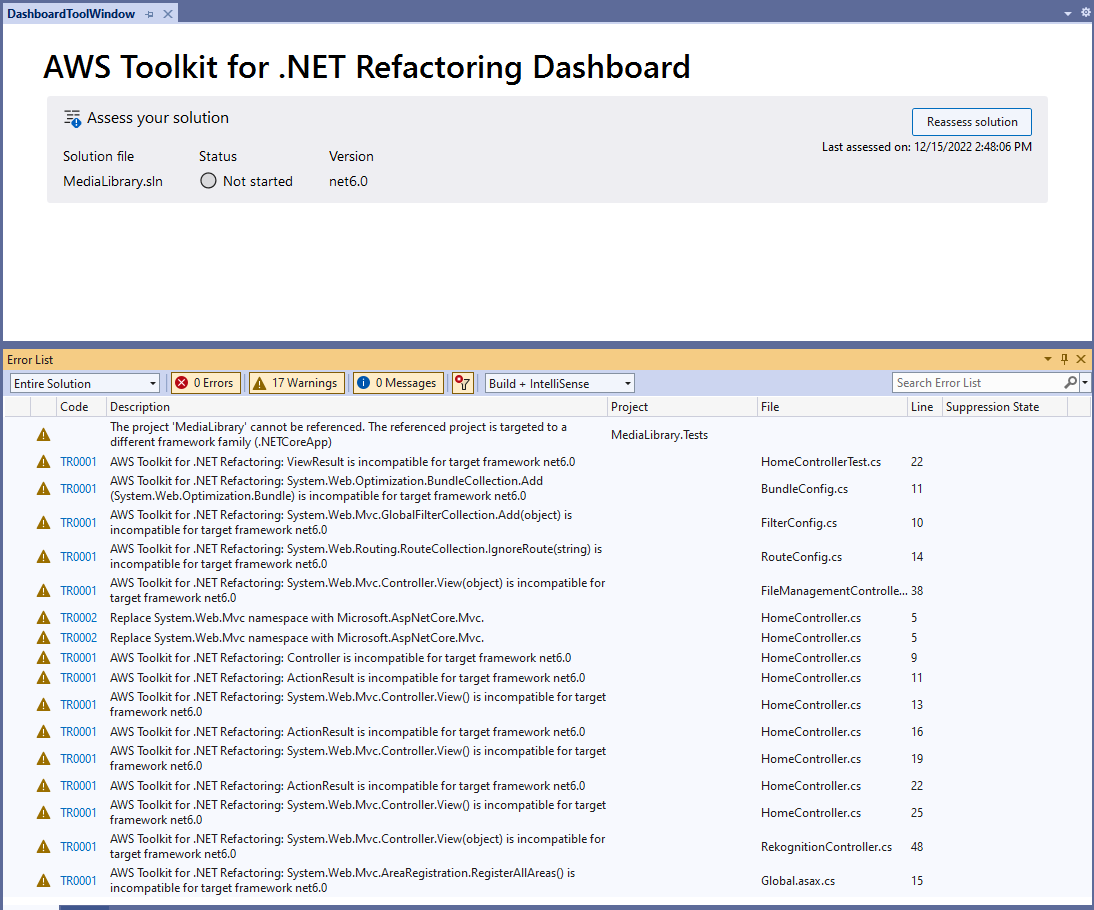Open the tool window dropdown arrow beside gear
Image resolution: width=1094 pixels, height=910 pixels.
(1067, 13)
